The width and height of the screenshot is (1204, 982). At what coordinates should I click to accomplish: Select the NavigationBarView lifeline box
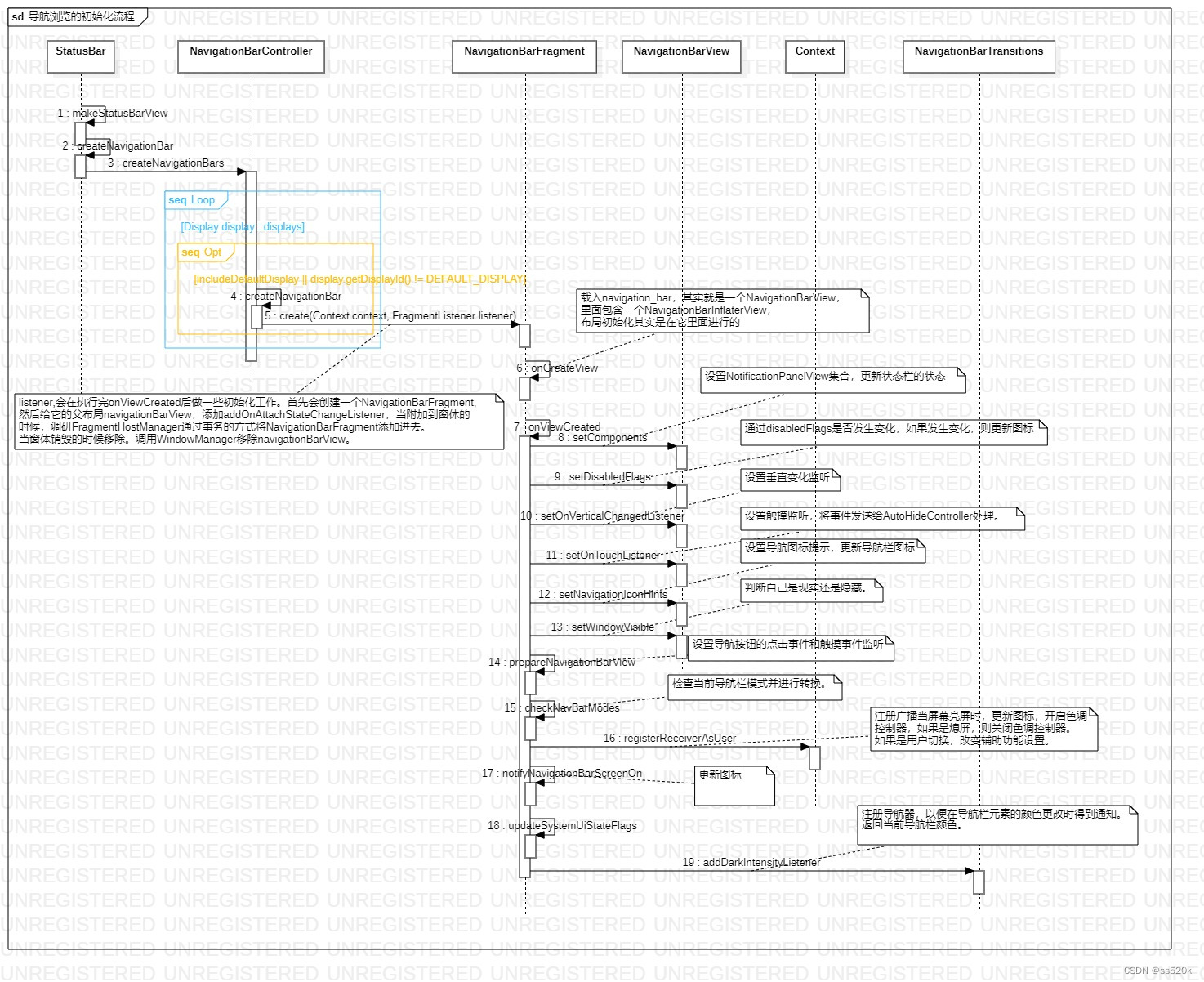click(x=681, y=56)
